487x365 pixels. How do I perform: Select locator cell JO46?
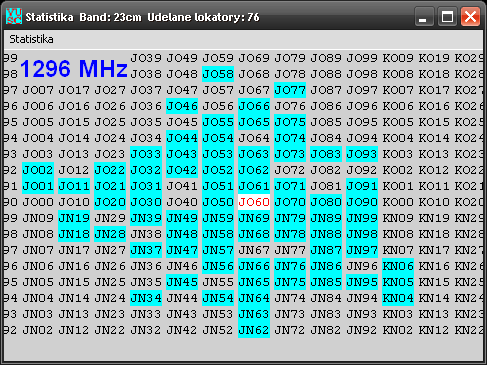point(182,106)
